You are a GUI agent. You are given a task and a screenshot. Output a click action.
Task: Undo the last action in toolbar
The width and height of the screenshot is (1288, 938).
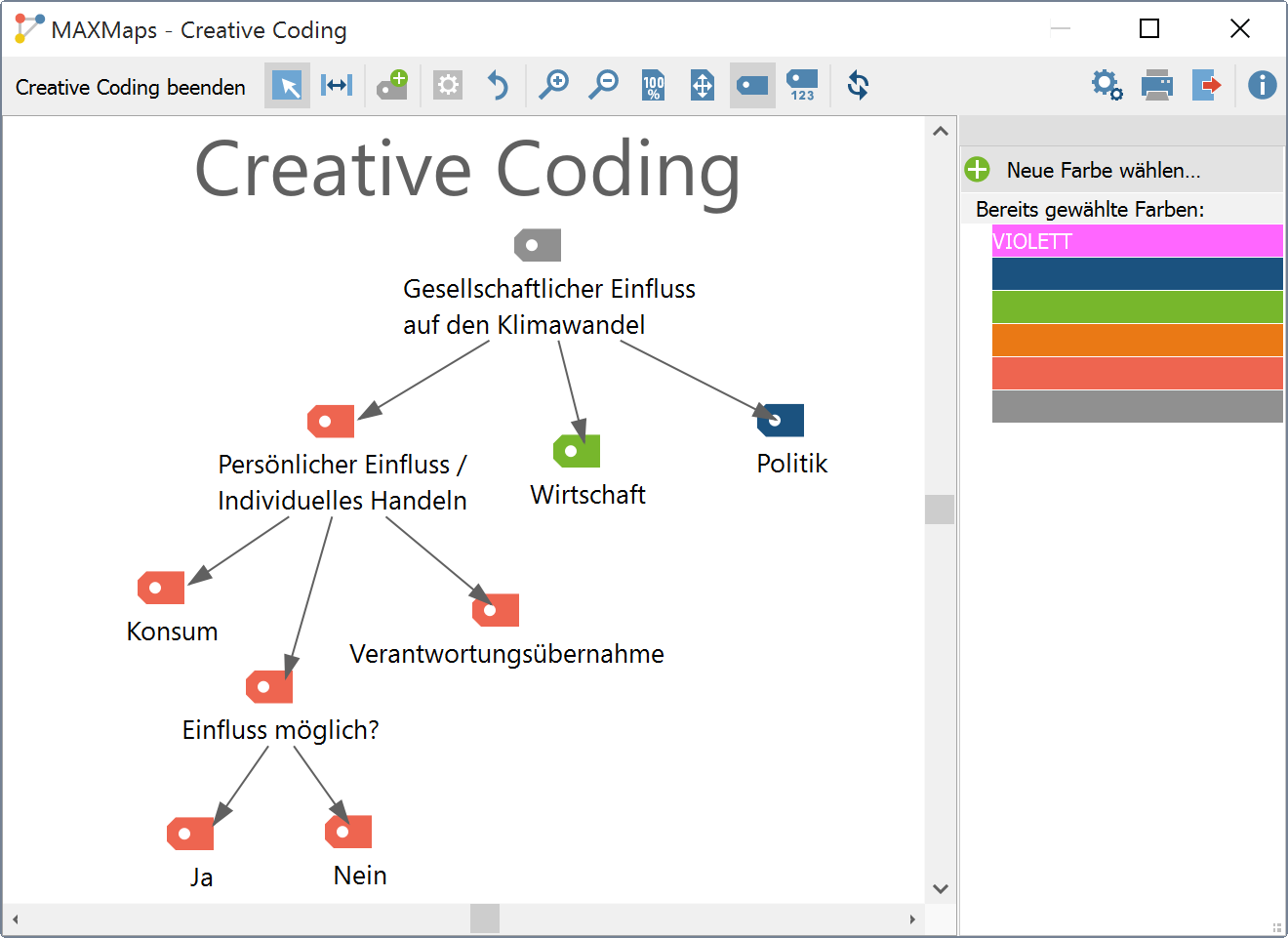[498, 86]
